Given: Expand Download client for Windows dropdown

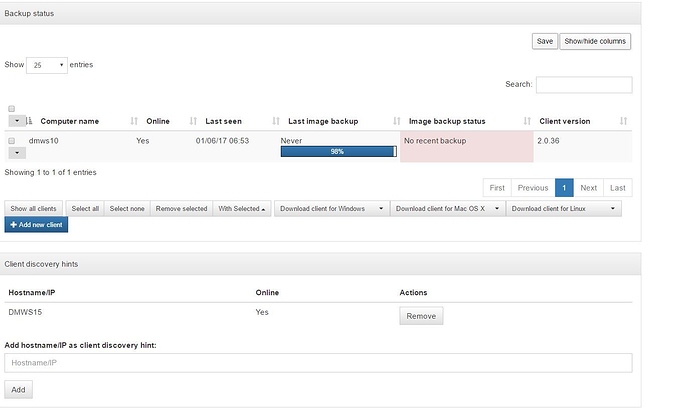Looking at the screenshot, I should coord(329,208).
